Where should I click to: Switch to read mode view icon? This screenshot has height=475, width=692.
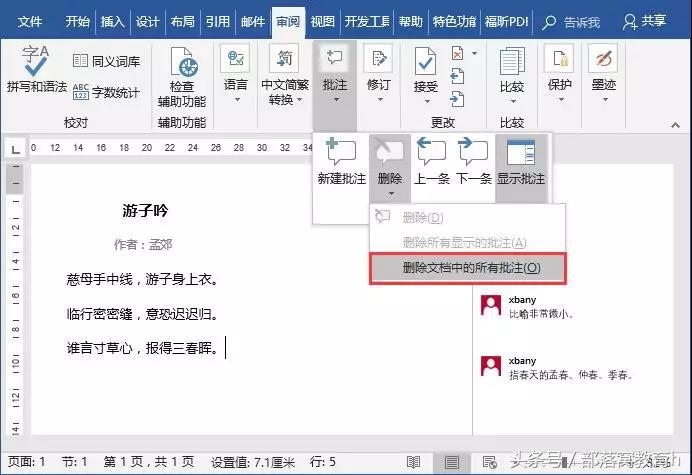pyautogui.click(x=414, y=462)
